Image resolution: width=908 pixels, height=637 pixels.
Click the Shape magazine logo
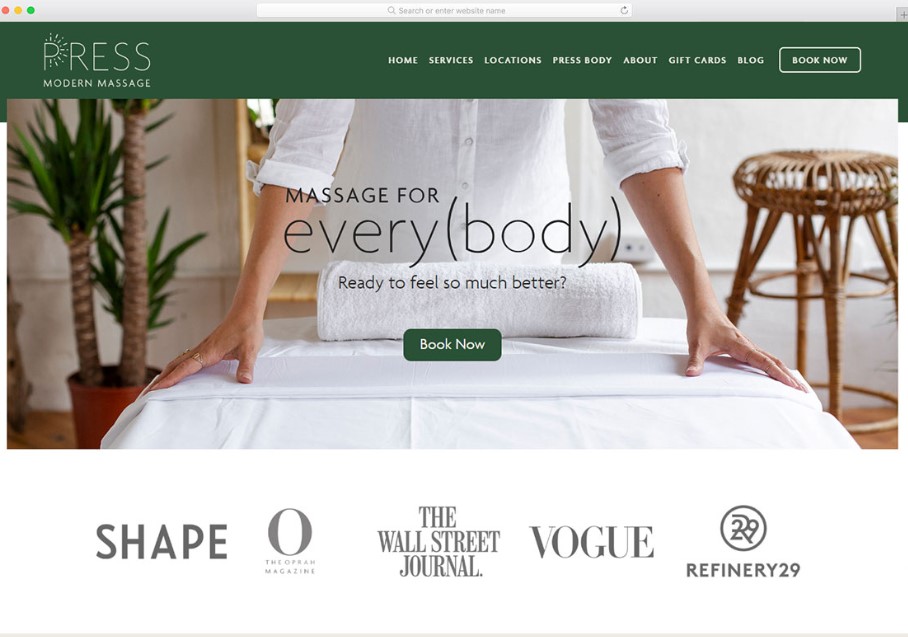[162, 542]
